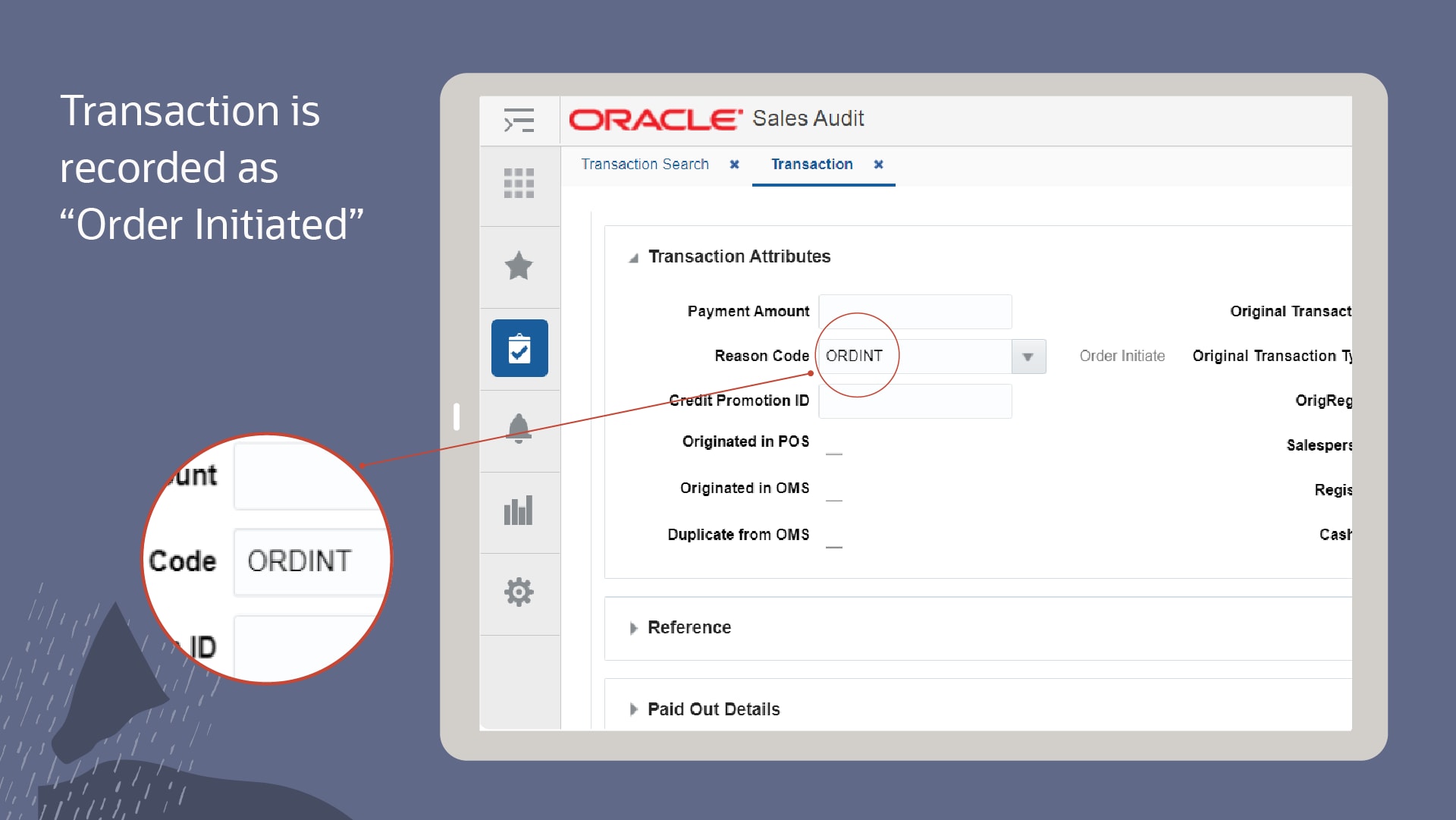Collapse the Transaction Attributes section

pos(633,258)
